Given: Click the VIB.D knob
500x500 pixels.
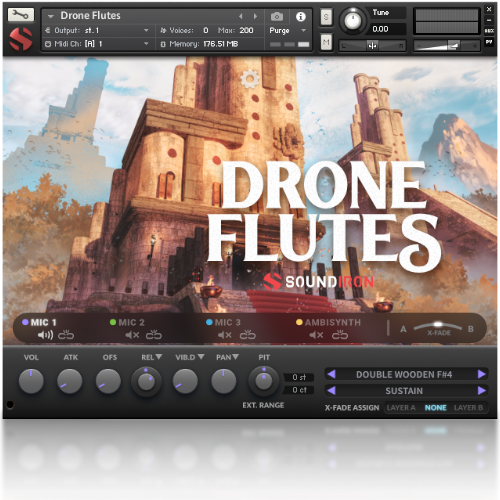Looking at the screenshot, I should [x=185, y=381].
